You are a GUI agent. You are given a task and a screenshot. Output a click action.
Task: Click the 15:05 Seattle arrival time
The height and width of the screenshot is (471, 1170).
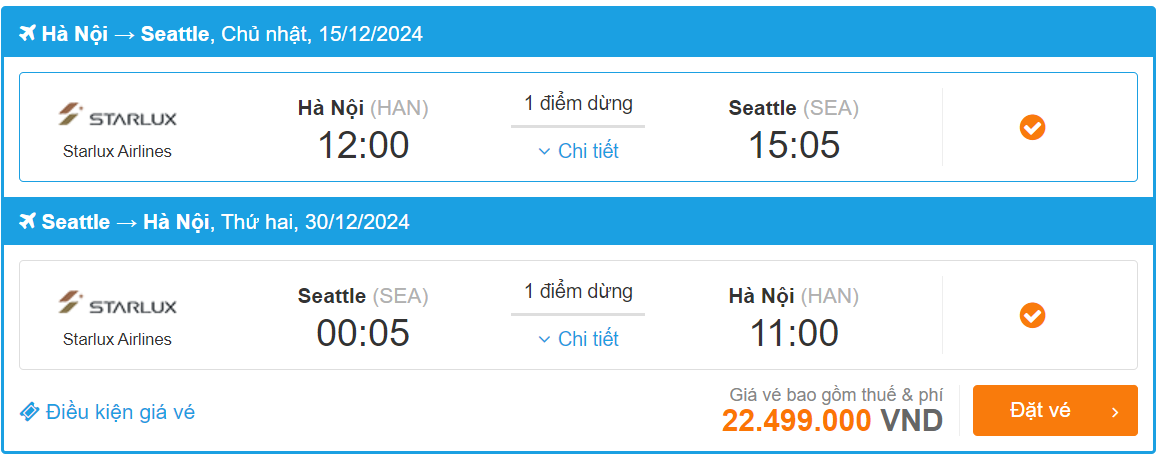point(794,146)
